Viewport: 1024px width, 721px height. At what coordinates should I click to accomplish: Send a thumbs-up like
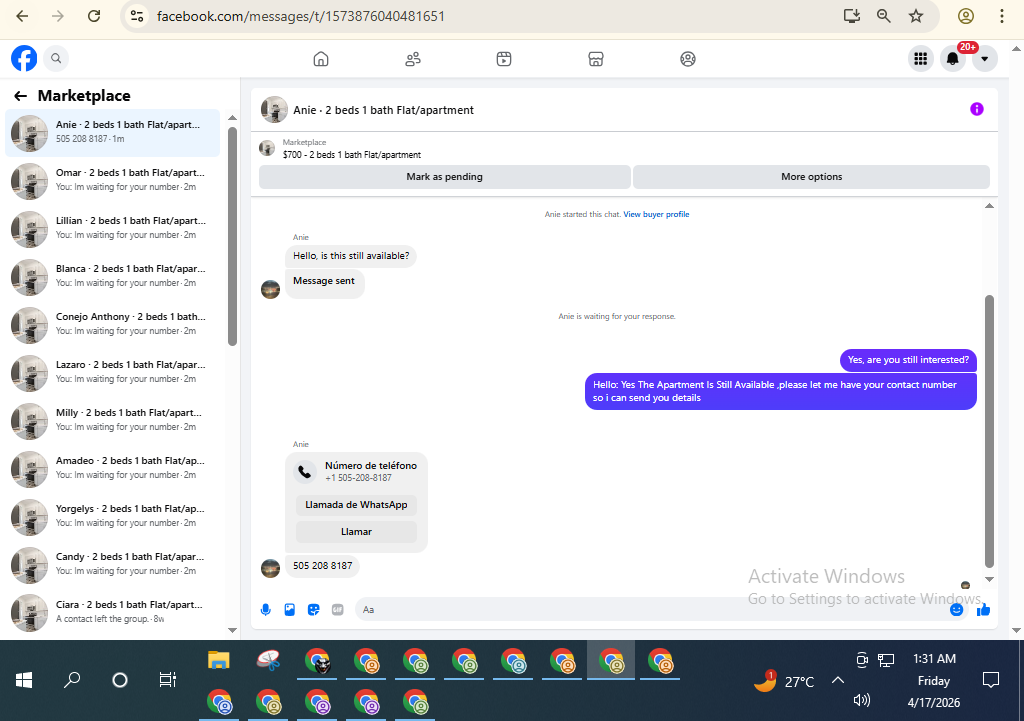(984, 609)
